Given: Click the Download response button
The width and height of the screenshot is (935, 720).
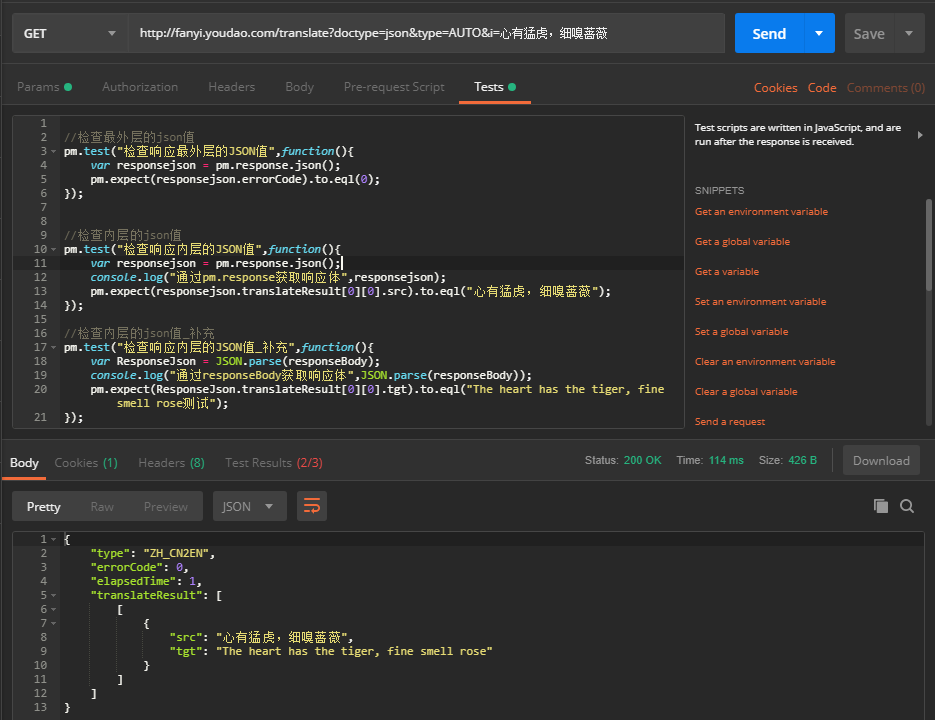Looking at the screenshot, I should pyautogui.click(x=881, y=460).
